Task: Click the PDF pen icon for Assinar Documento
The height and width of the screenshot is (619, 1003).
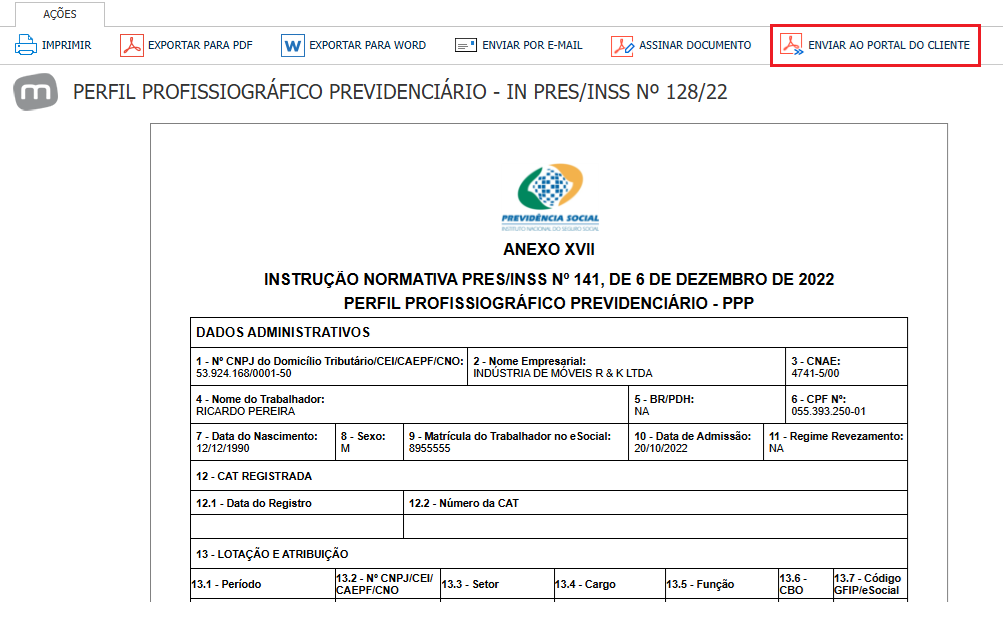Action: (x=622, y=45)
